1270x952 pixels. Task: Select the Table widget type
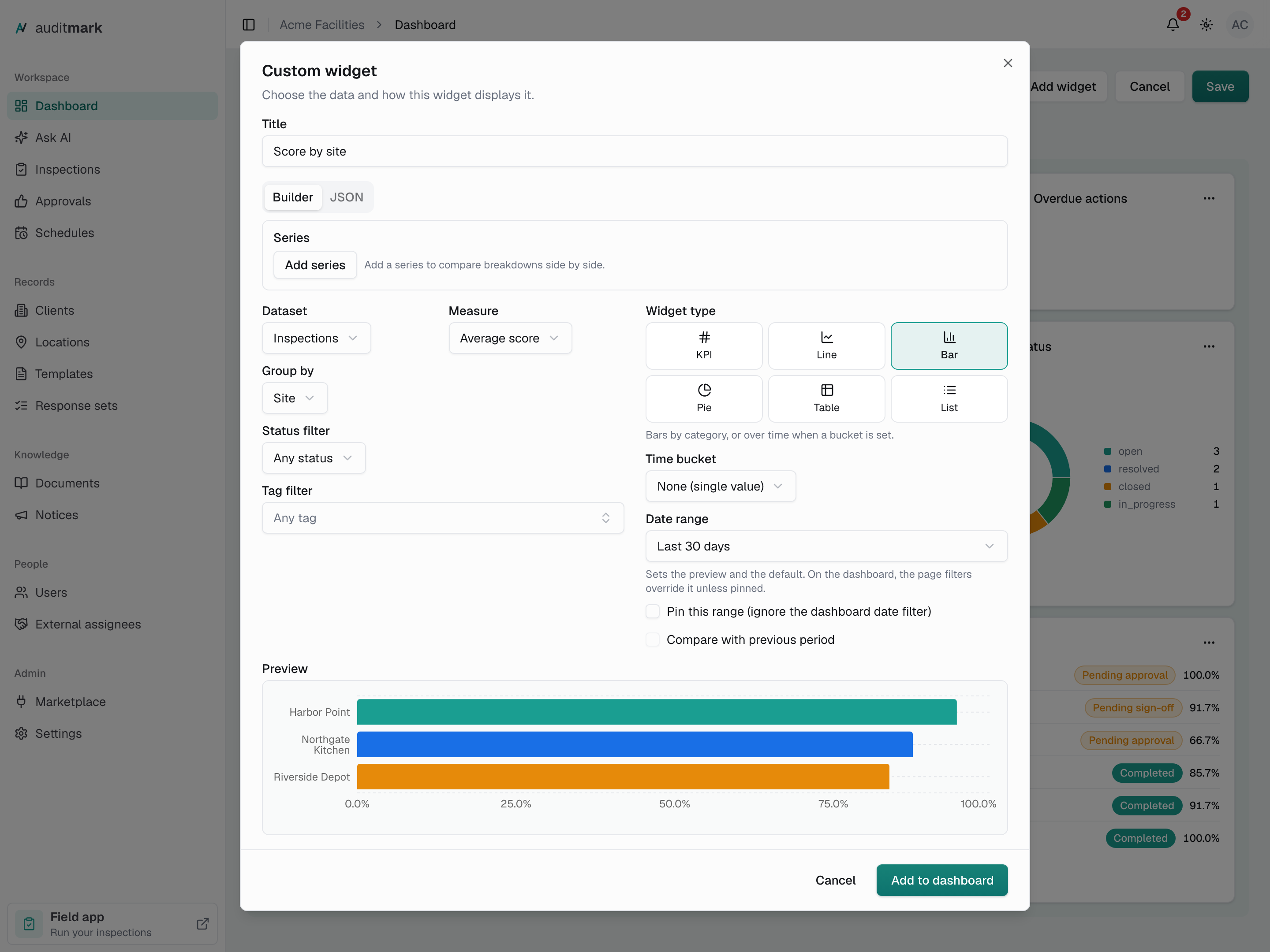826,399
